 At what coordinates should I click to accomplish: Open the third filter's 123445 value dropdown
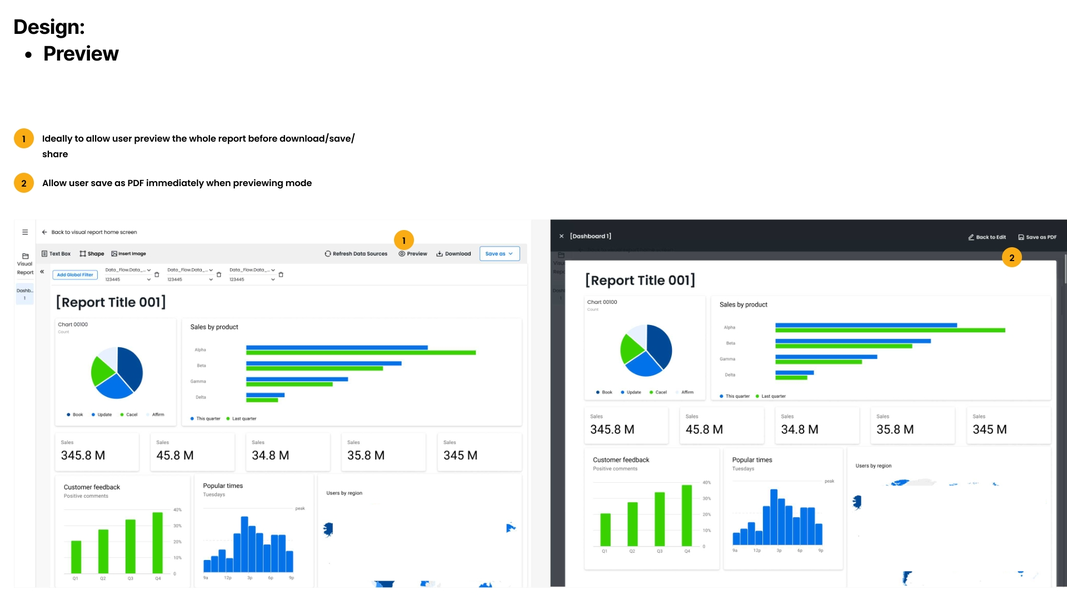pyautogui.click(x=252, y=280)
